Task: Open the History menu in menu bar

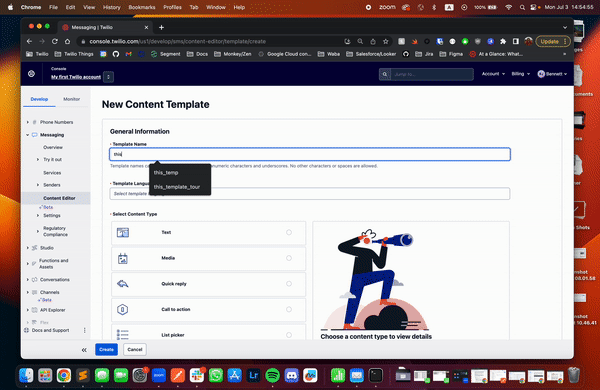Action: click(x=111, y=7)
